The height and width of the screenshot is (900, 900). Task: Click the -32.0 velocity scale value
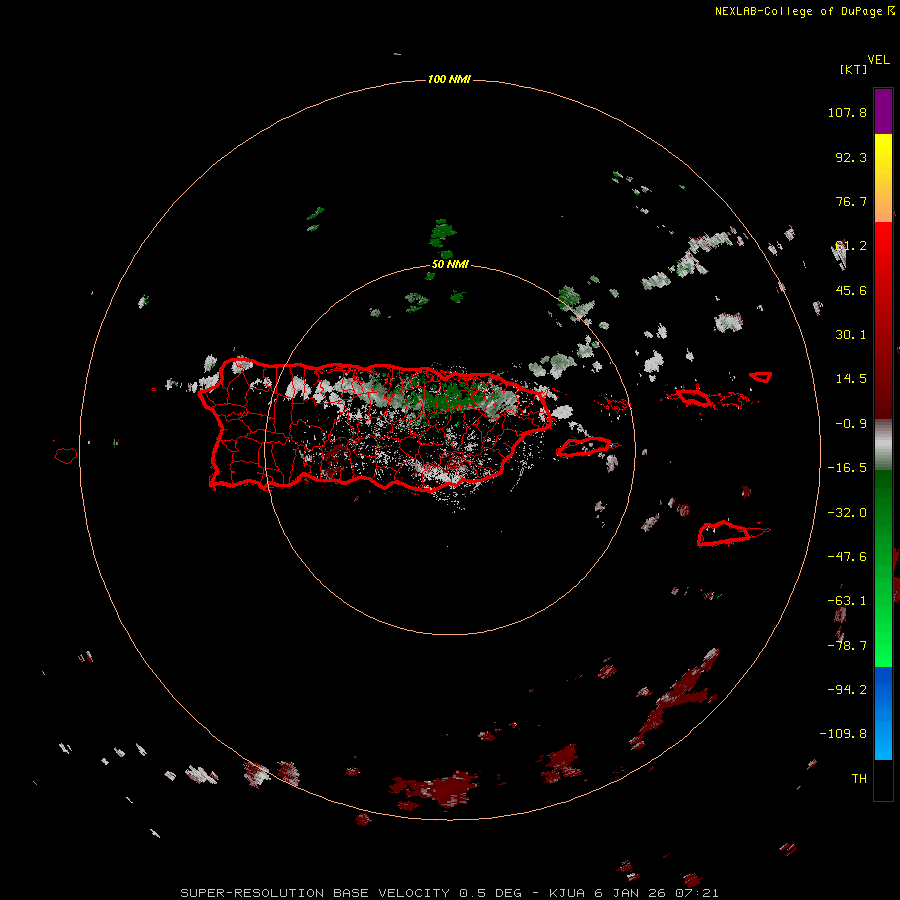point(847,513)
